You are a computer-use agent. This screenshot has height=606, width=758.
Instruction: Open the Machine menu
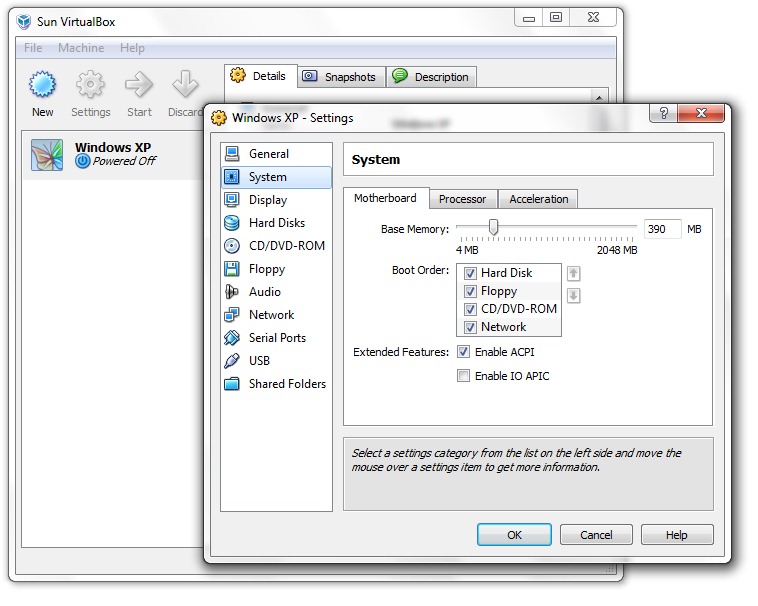(81, 48)
